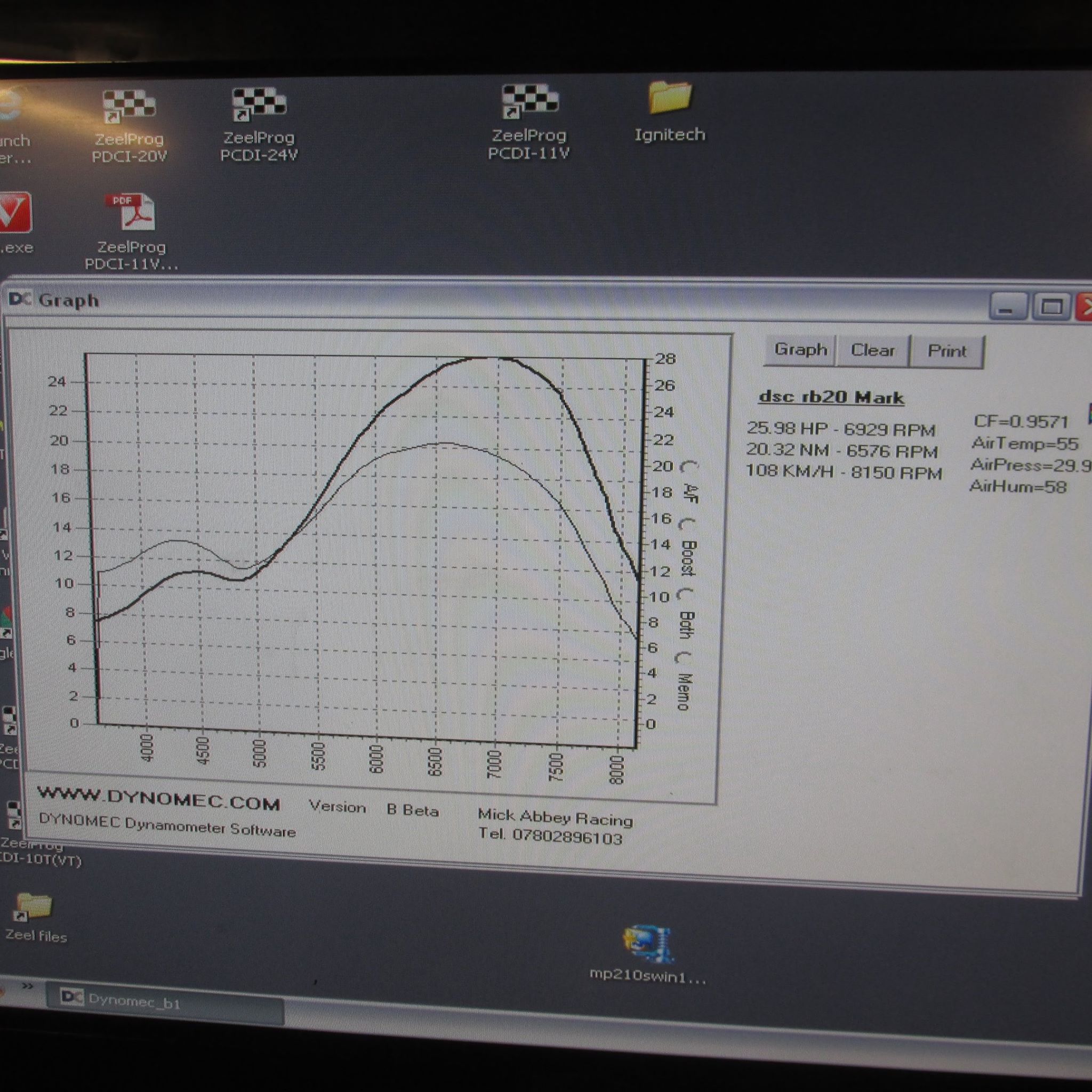Click the 25.98 HP - 6929 RPM reading

841,429
